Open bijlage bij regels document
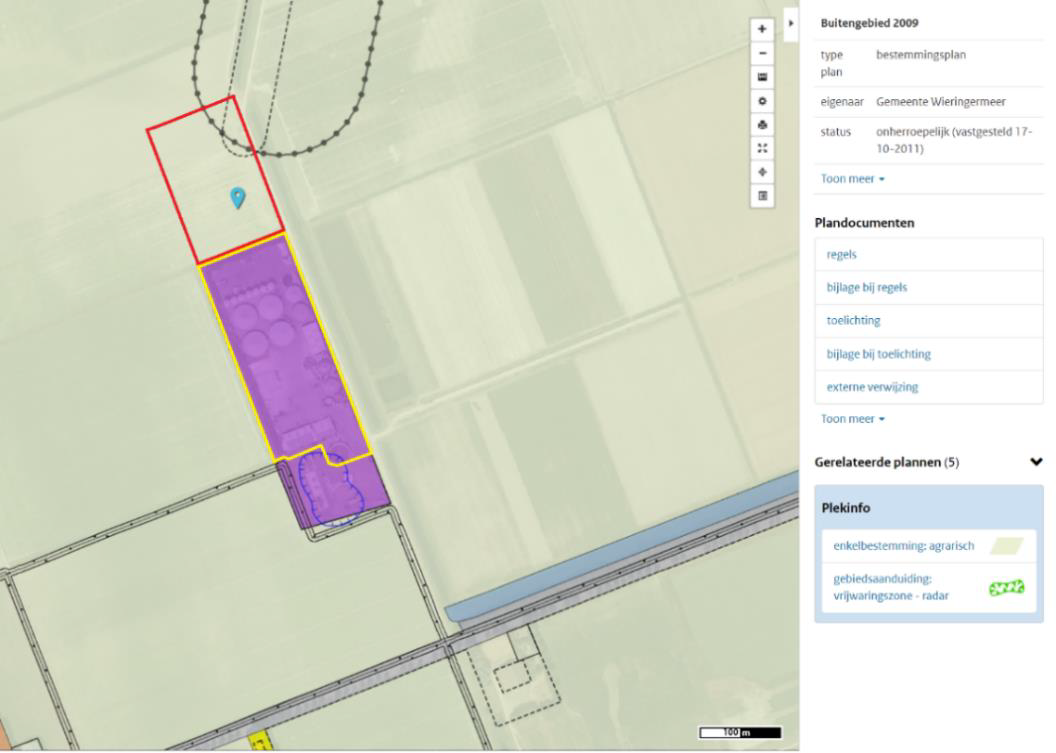 click(867, 288)
